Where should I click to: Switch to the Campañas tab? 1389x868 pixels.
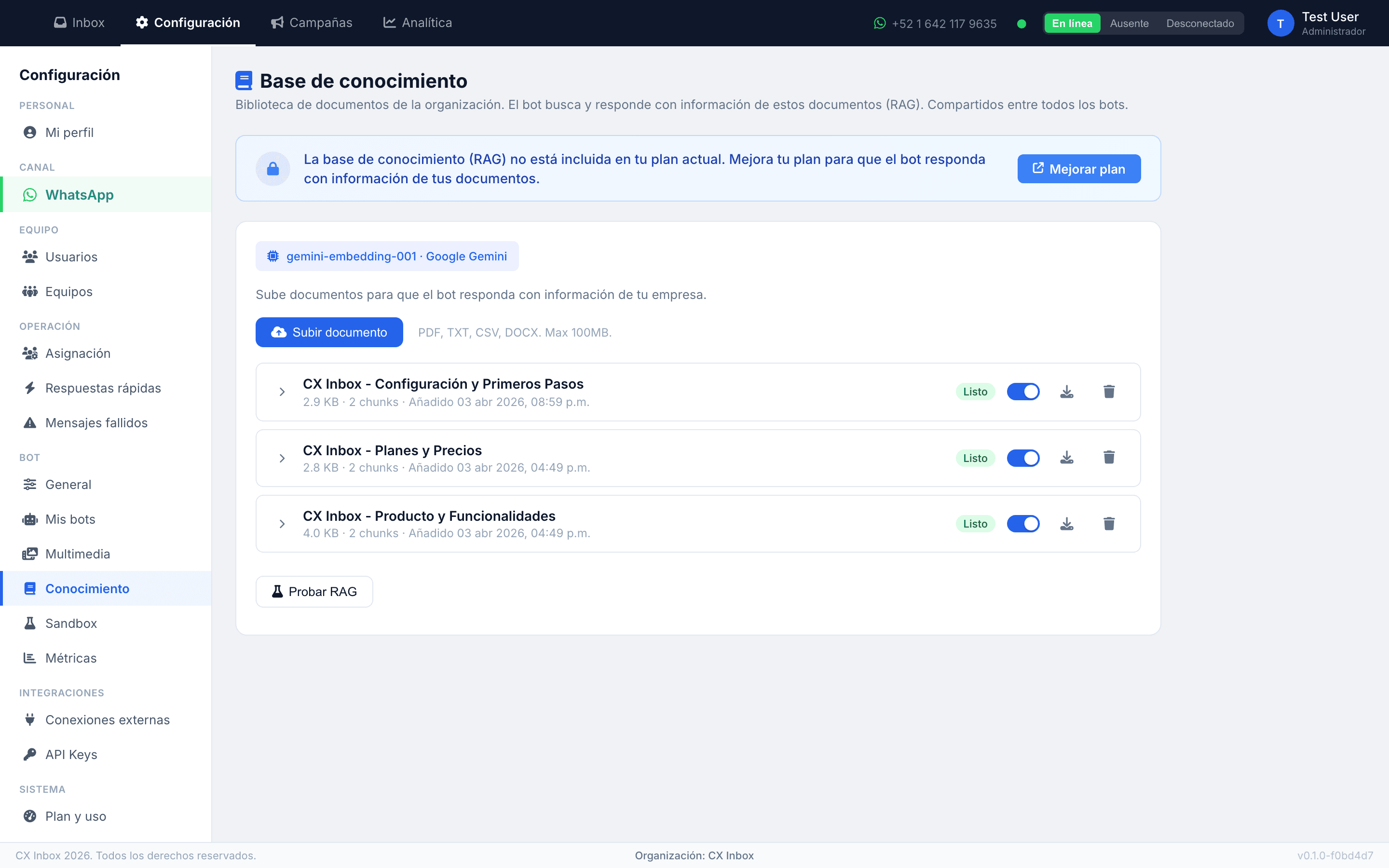[312, 23]
